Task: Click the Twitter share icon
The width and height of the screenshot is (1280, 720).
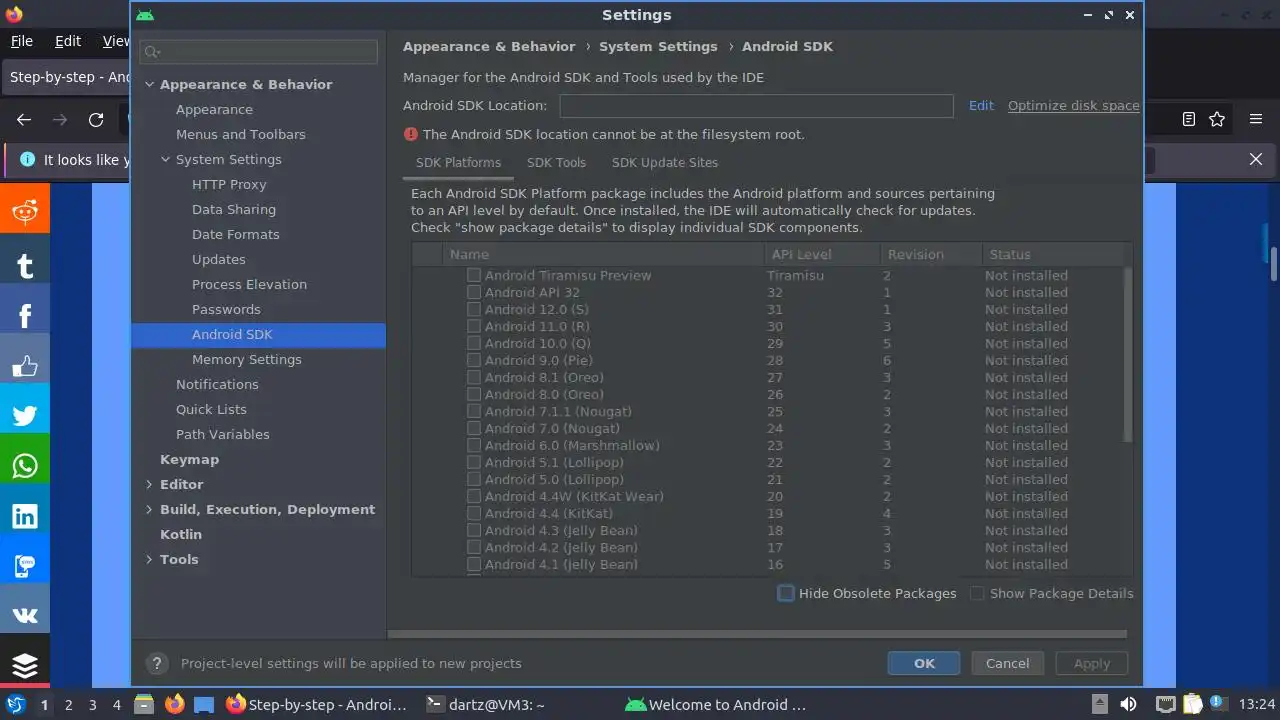Action: point(25,416)
